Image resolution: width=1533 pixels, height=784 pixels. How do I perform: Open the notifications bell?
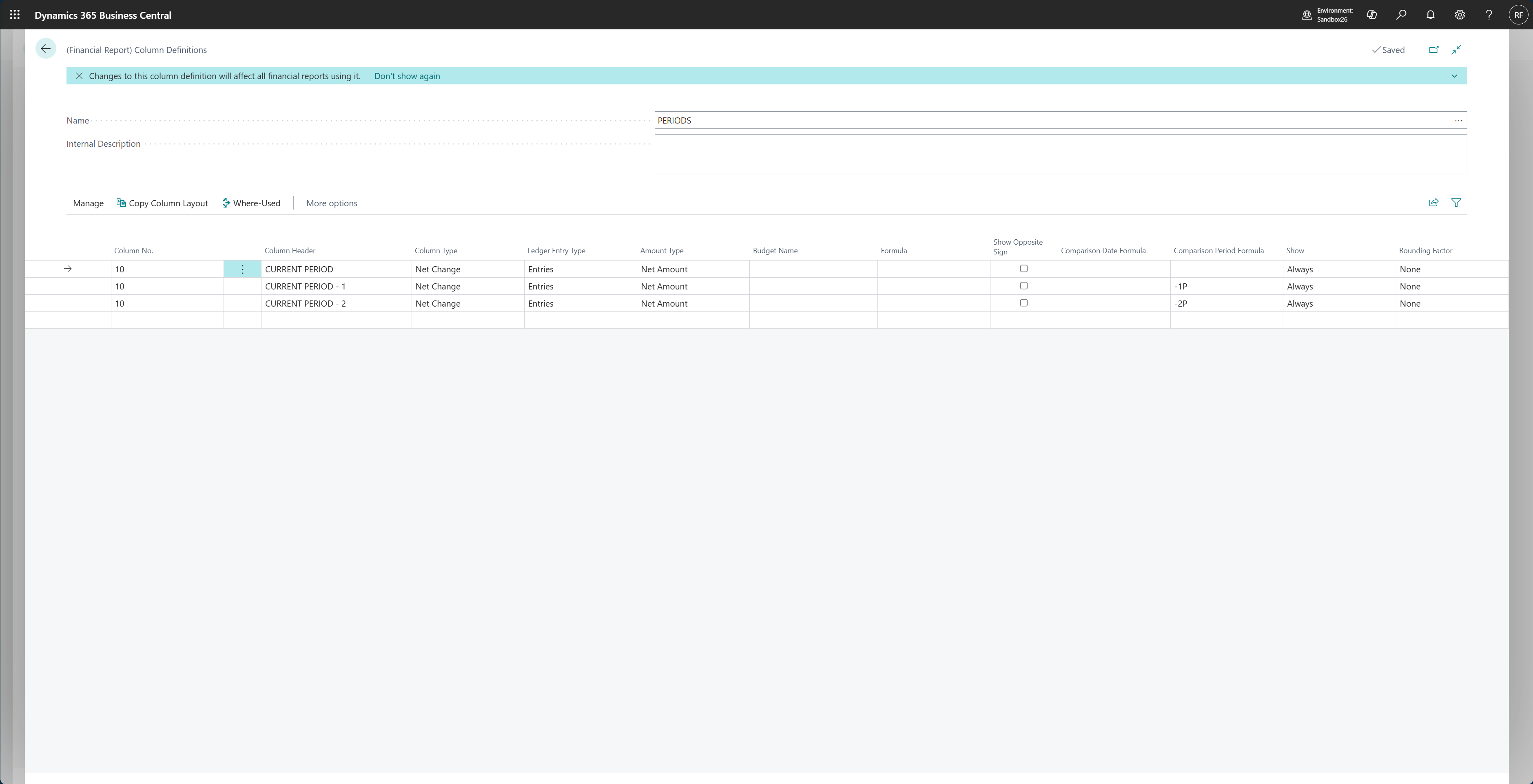coord(1430,15)
